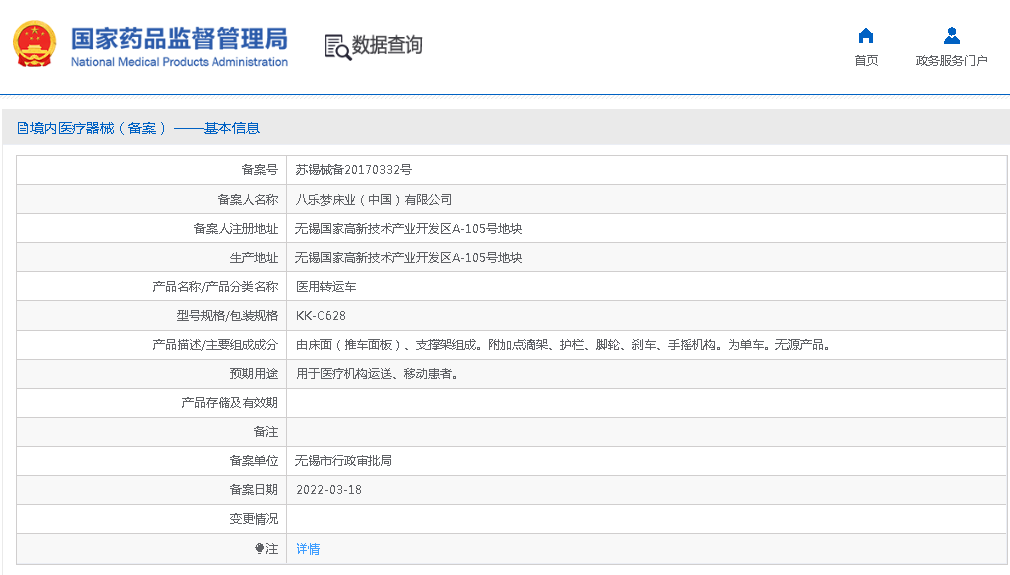Click the 数据查询 magnifier document icon
The image size is (1010, 575).
click(x=337, y=46)
